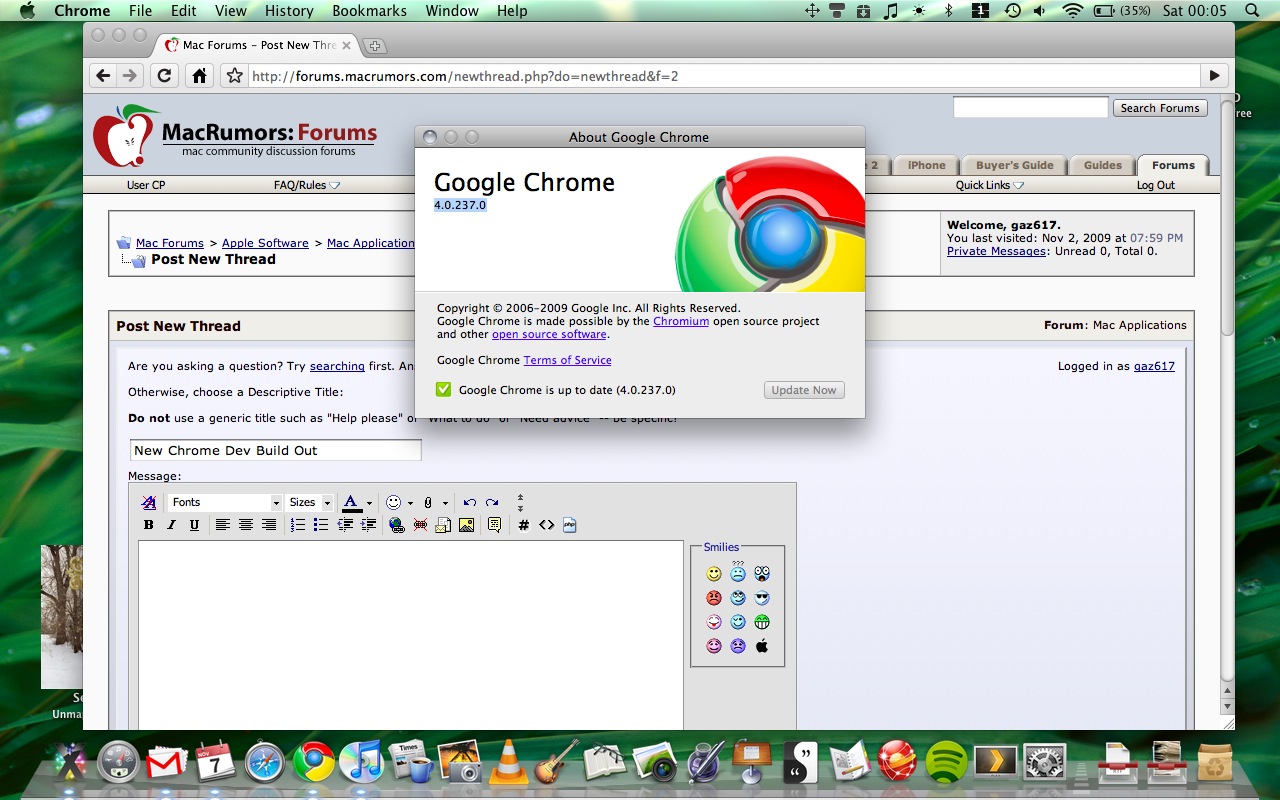Insert an ordered numbered list
This screenshot has width=1280, height=800.
[x=297, y=525]
